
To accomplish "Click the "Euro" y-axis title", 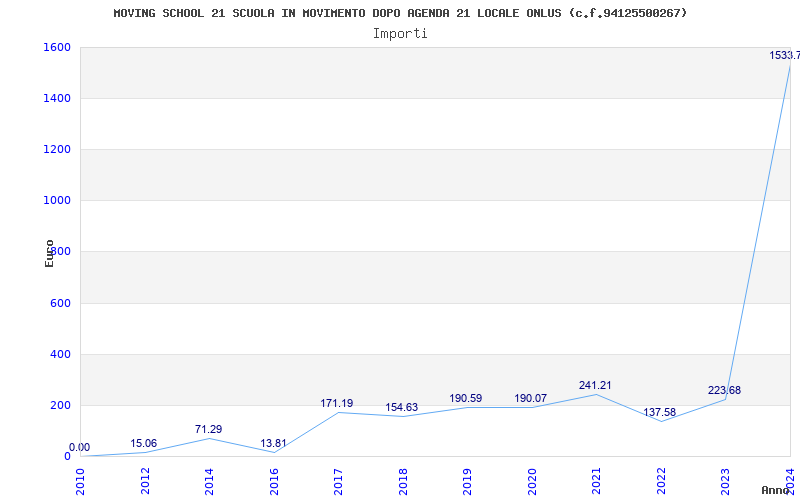I will pyautogui.click(x=49, y=252).
